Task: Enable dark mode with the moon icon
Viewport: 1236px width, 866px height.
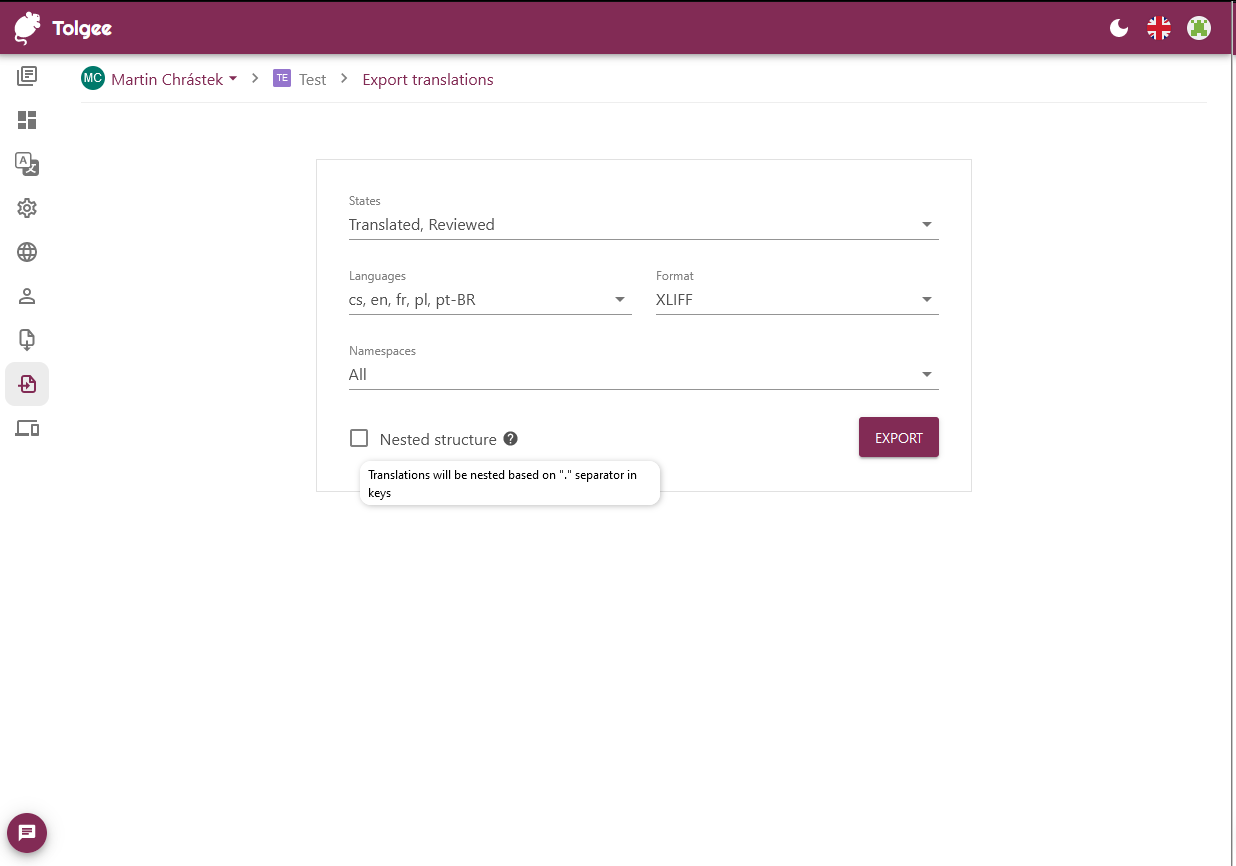Action: click(1118, 28)
